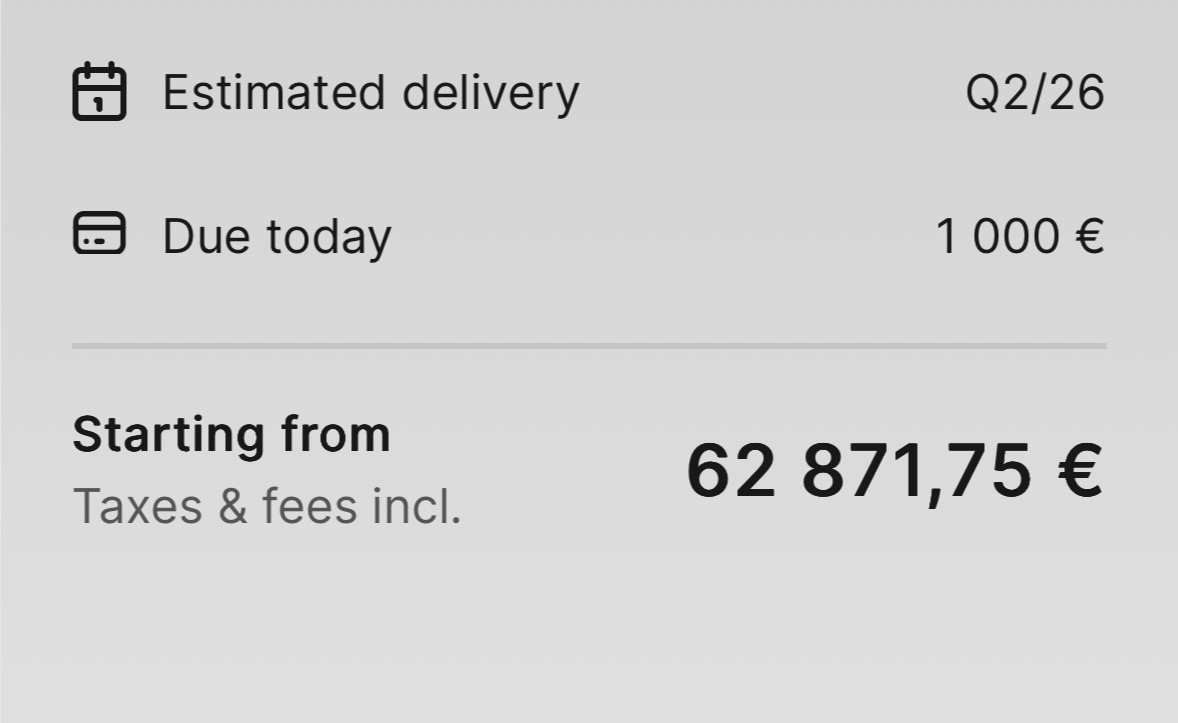Click the bold word "Starting"

(167, 436)
